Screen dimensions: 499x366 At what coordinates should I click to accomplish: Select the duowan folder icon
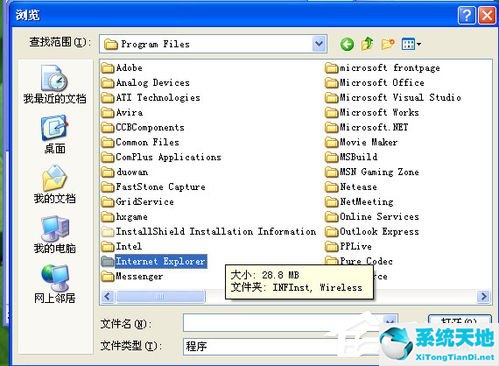pyautogui.click(x=107, y=172)
